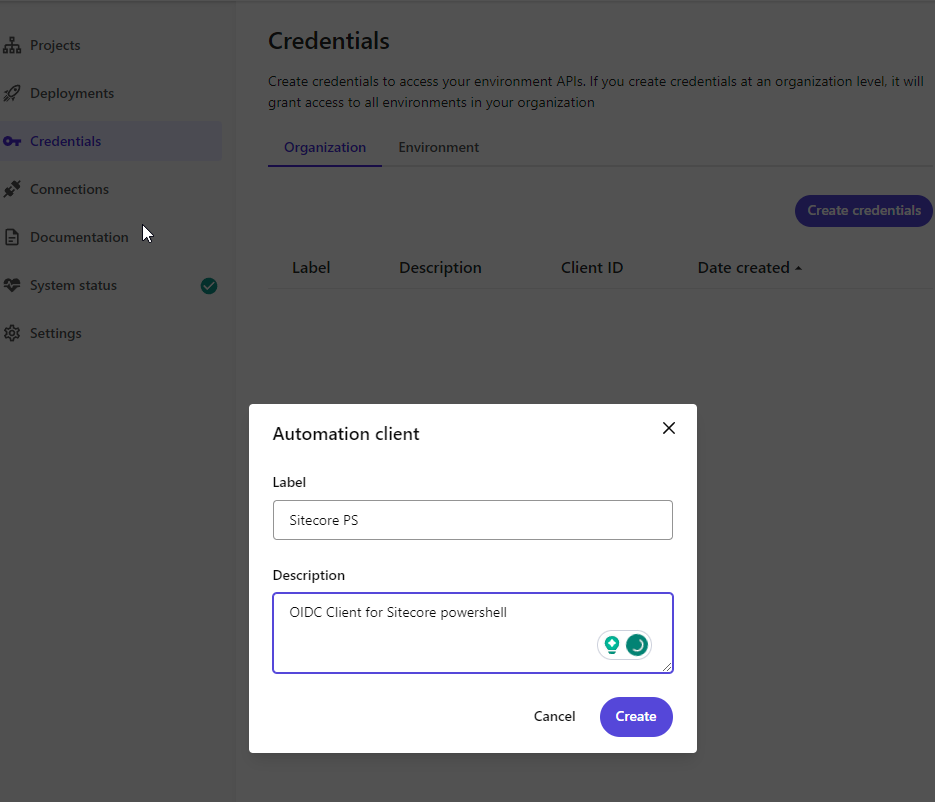
Task: Click the Description text area resize handle
Action: point(667,667)
